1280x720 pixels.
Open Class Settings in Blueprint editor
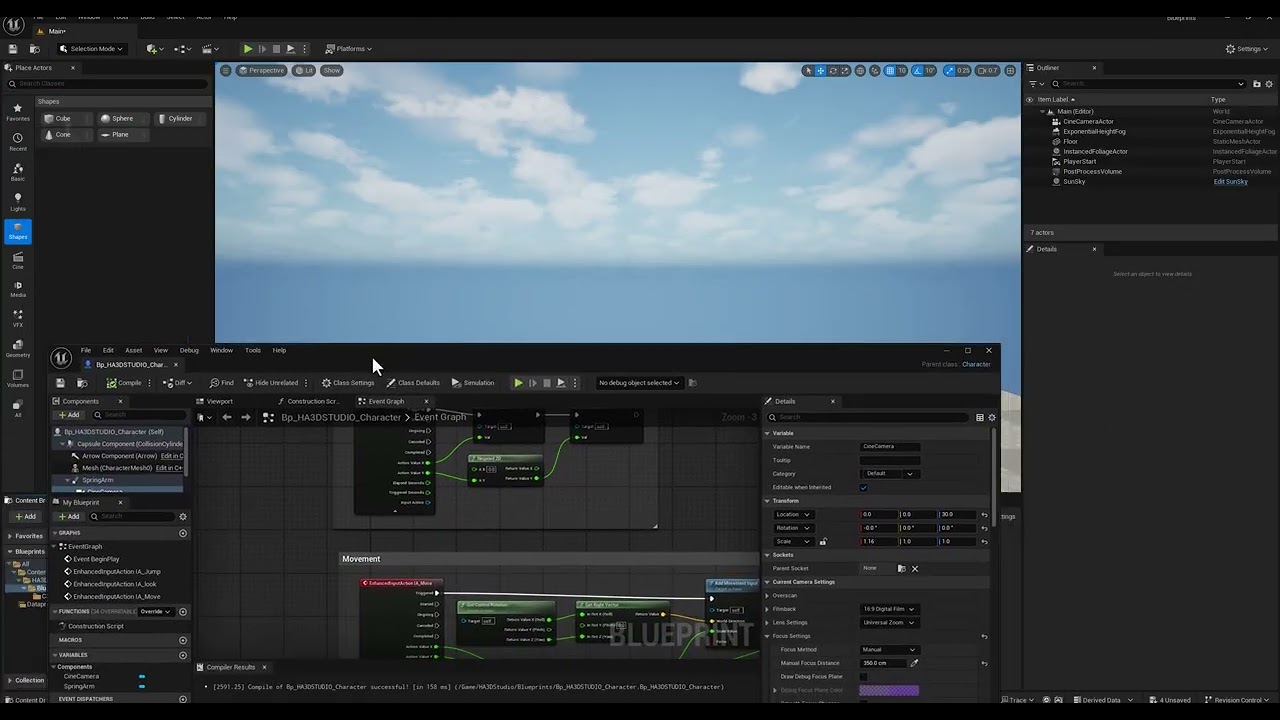pos(347,383)
